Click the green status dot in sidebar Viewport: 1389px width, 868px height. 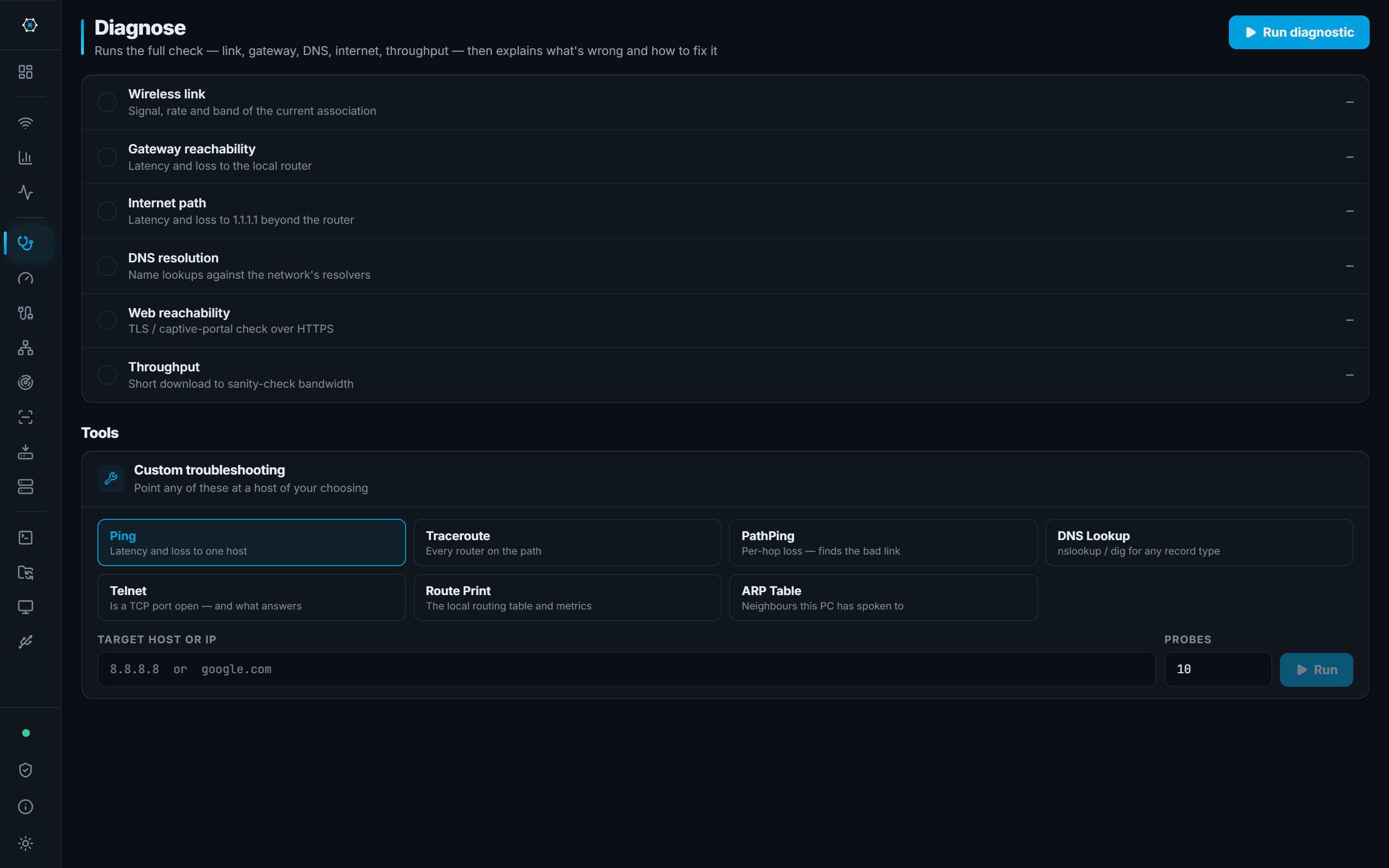click(x=26, y=733)
